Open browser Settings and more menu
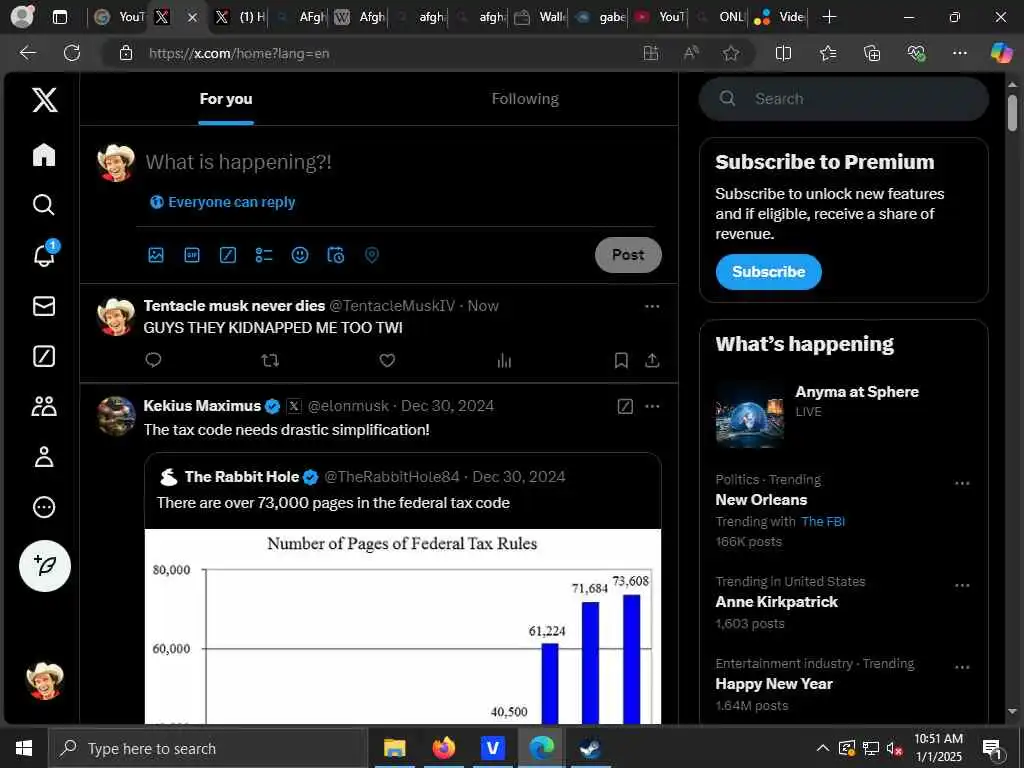Screen dimensions: 1024x768 (x=959, y=53)
